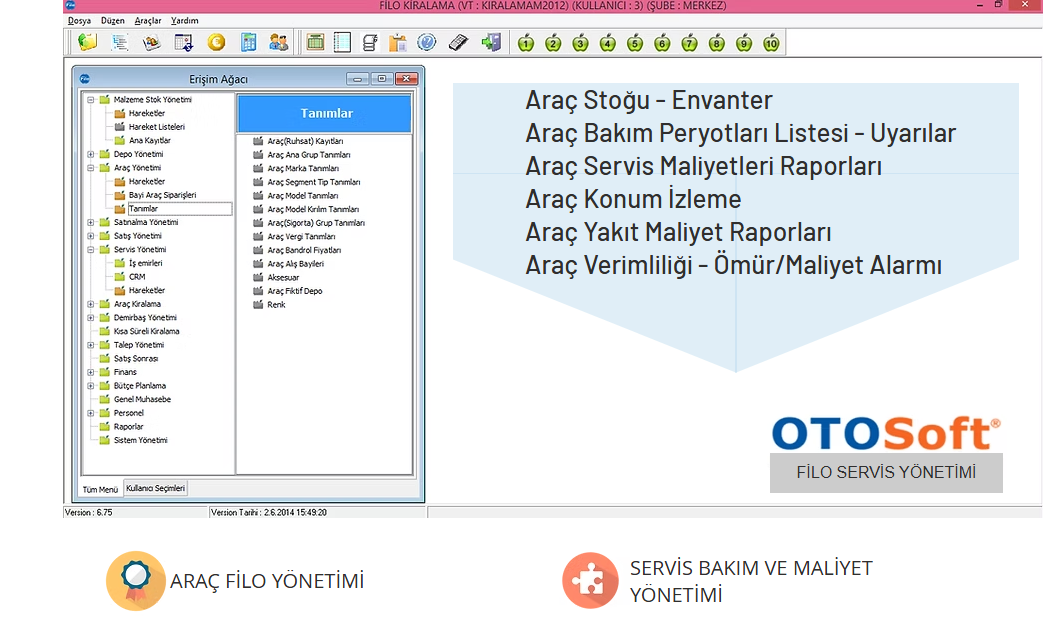Expand the Depo Yönetimi tree node
The image size is (1063, 638).
(91, 155)
